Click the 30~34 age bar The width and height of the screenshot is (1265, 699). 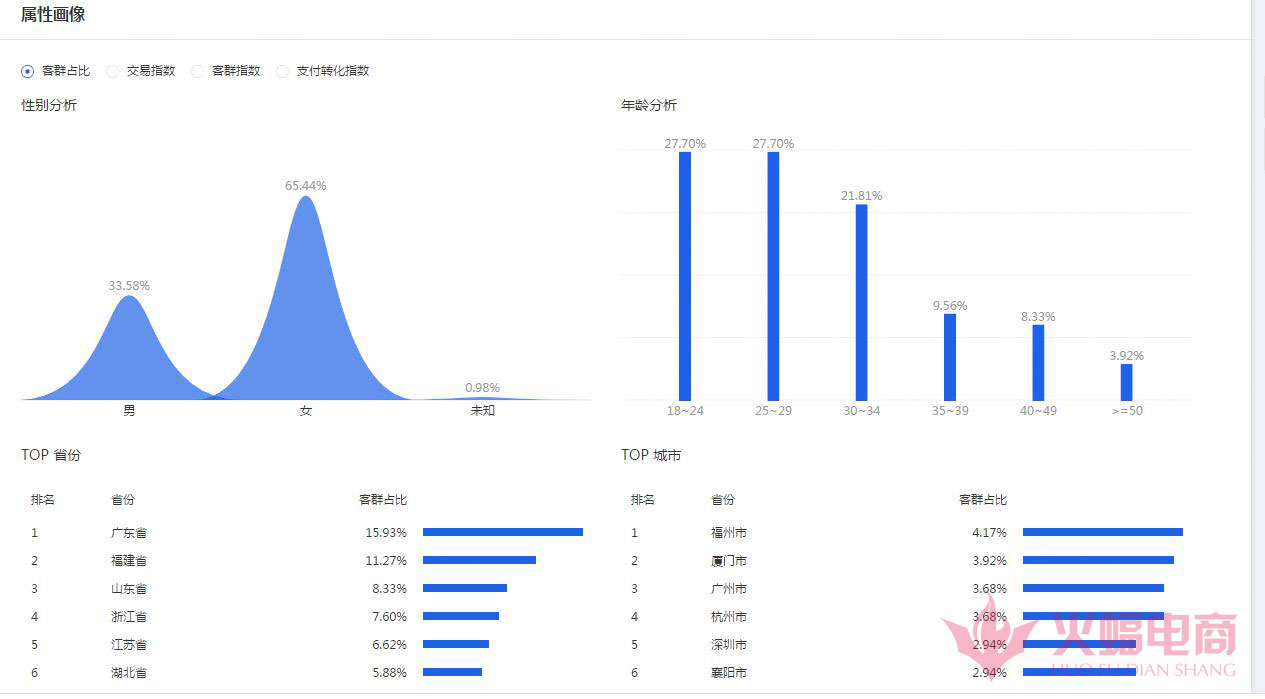pos(861,302)
